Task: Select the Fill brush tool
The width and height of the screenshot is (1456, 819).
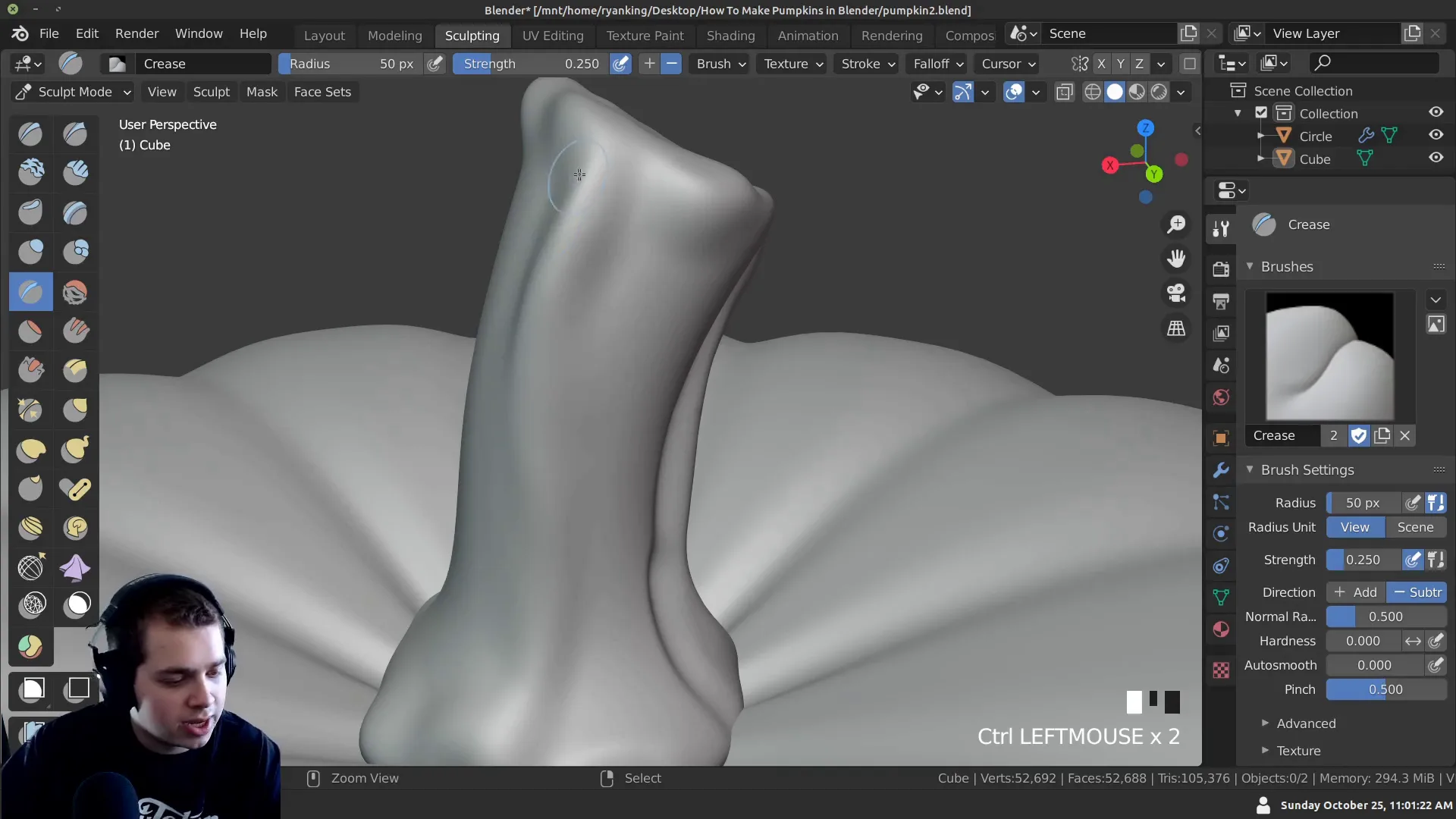Action: coord(75,331)
